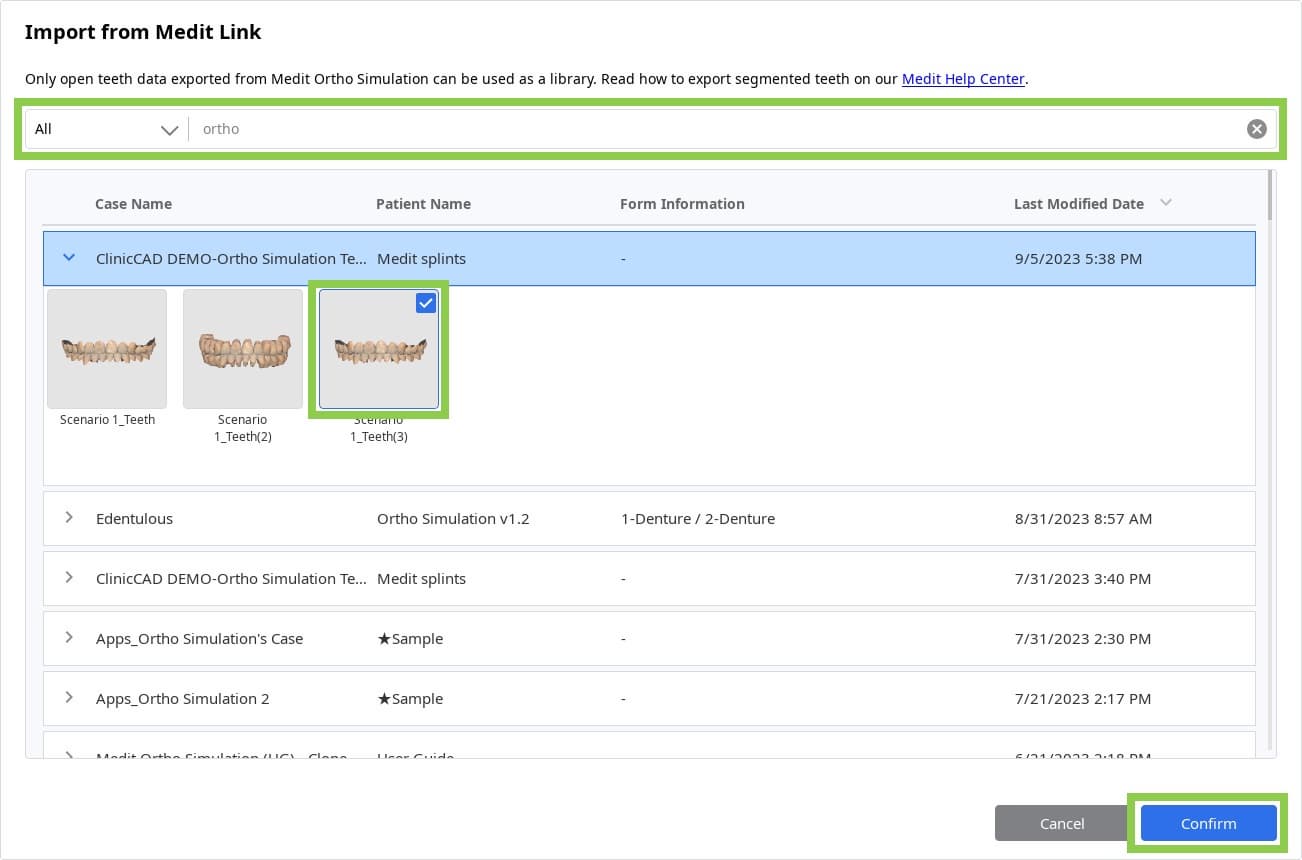The width and height of the screenshot is (1302, 860).
Task: Confirm the import selection
Action: point(1208,823)
